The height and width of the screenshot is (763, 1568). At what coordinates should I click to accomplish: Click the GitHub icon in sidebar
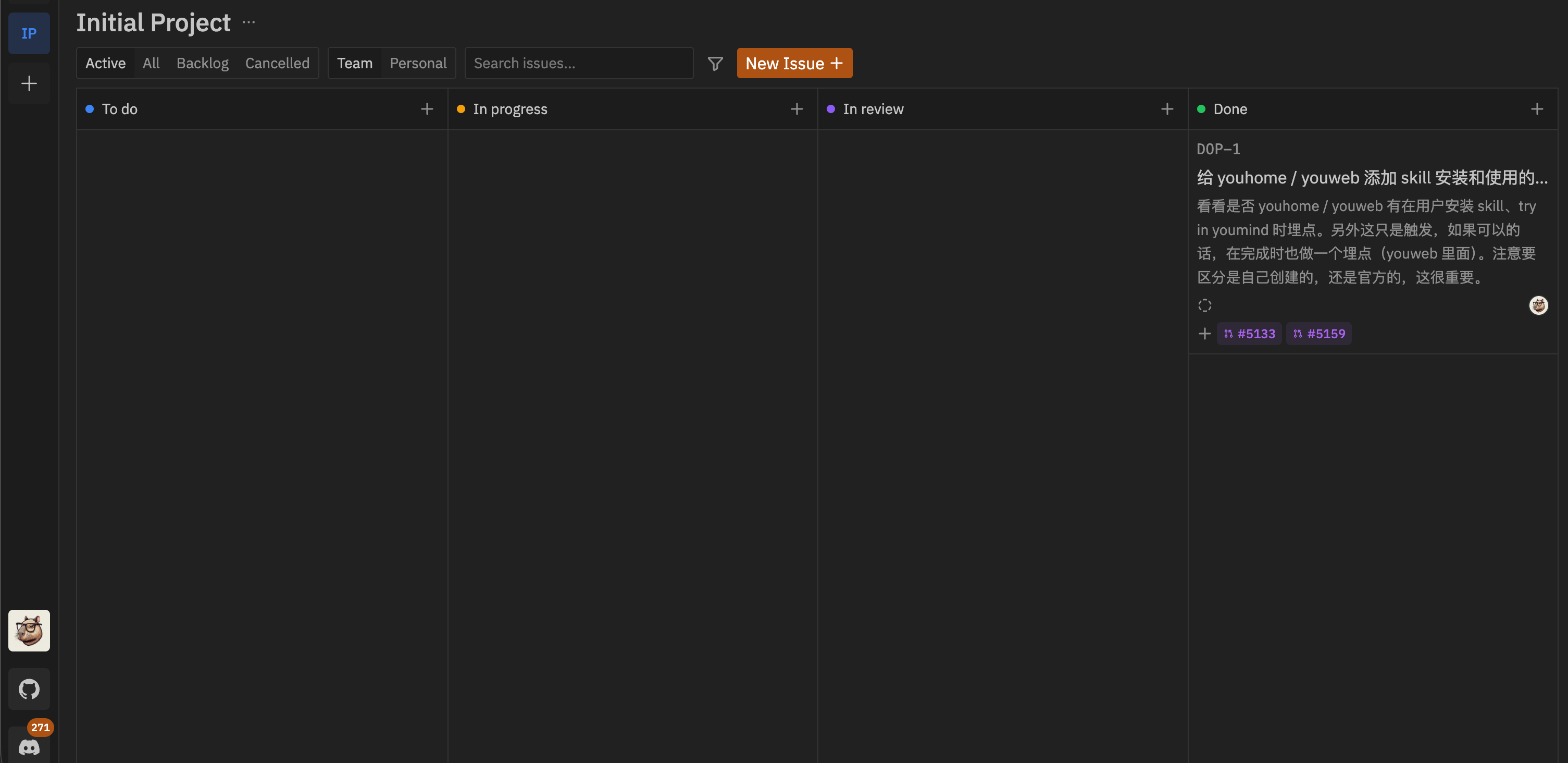(x=29, y=688)
